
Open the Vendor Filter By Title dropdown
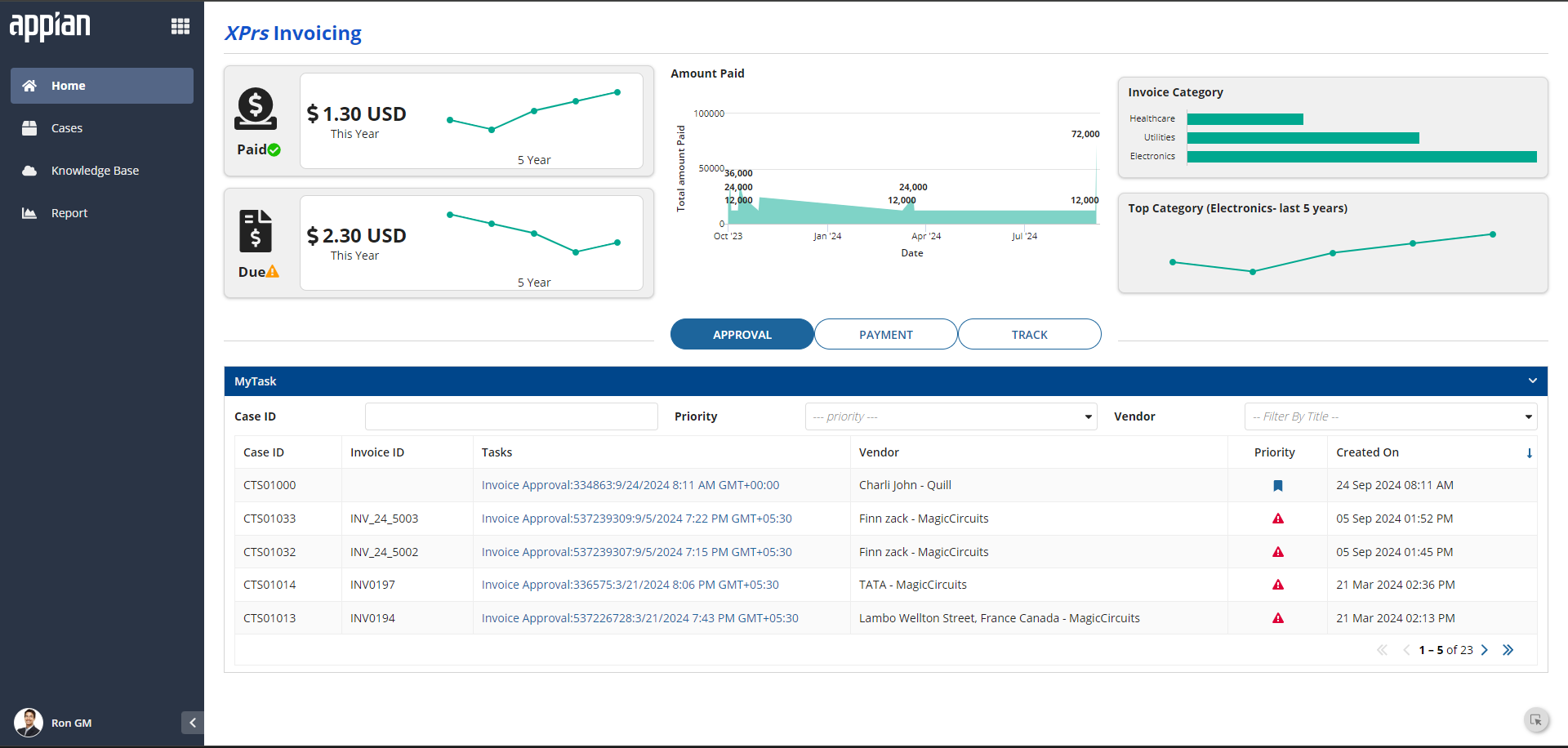point(1391,416)
